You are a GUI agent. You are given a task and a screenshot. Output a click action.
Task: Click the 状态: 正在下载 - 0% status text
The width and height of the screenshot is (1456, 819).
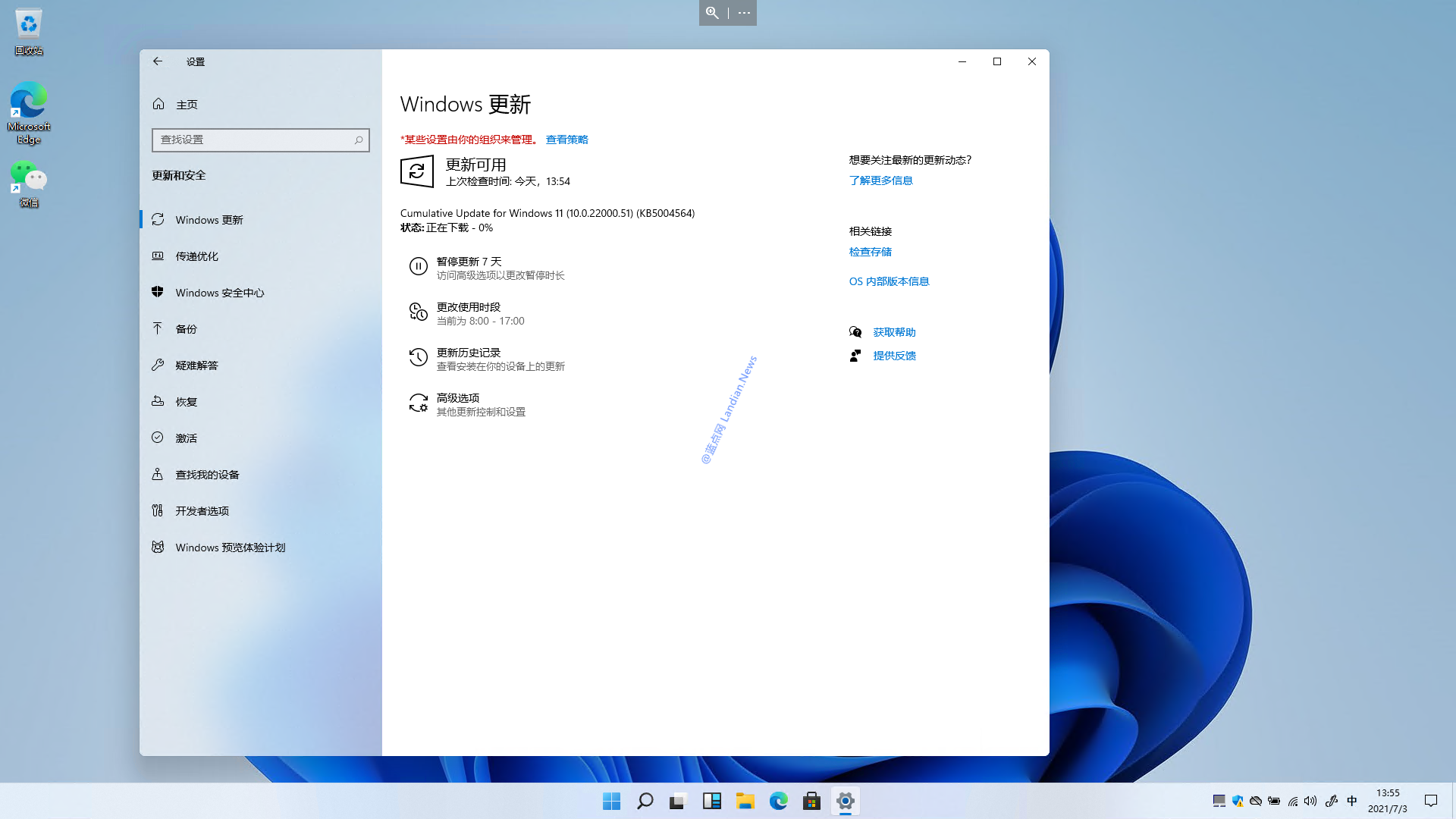[x=447, y=227]
